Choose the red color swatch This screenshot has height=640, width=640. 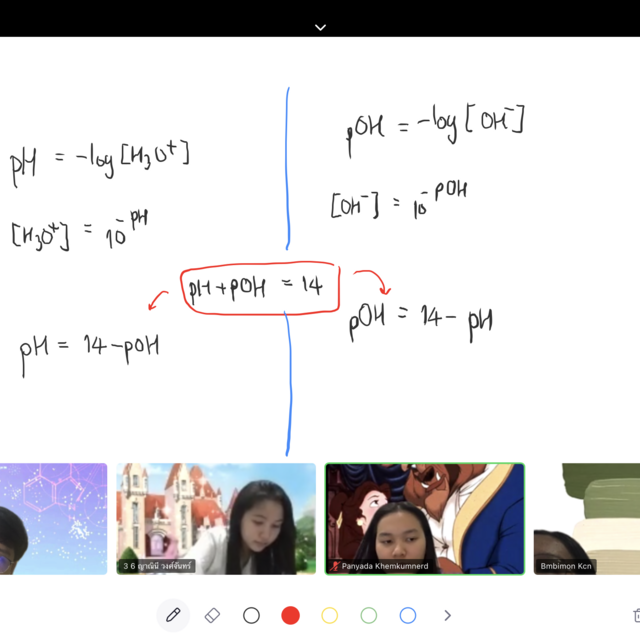pos(291,615)
